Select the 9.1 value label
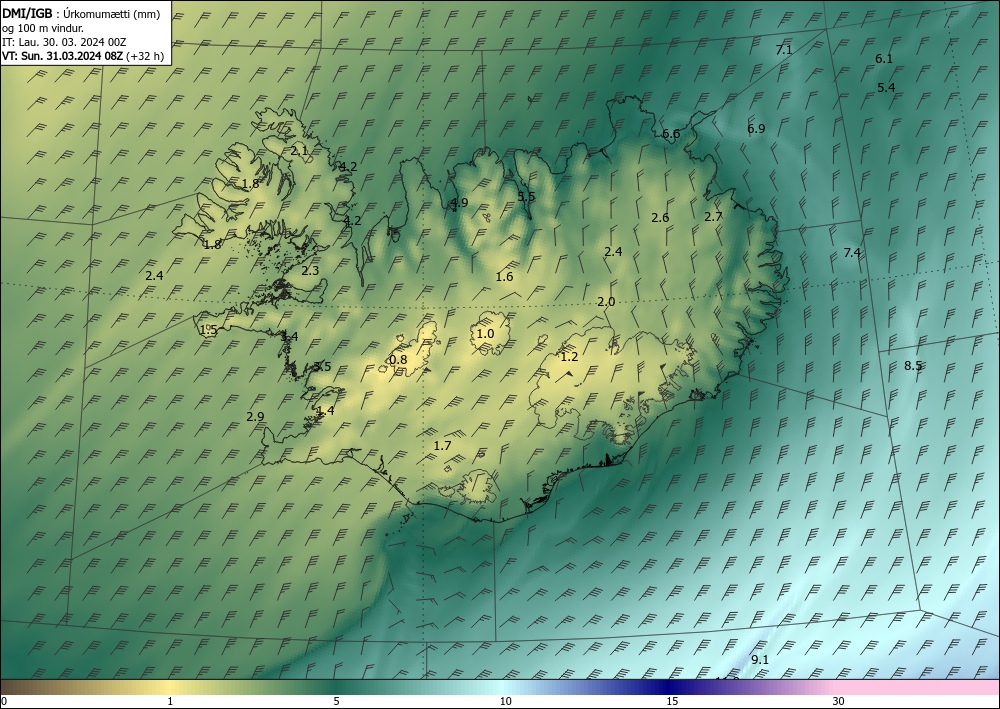The height and width of the screenshot is (709, 1000). [x=760, y=660]
